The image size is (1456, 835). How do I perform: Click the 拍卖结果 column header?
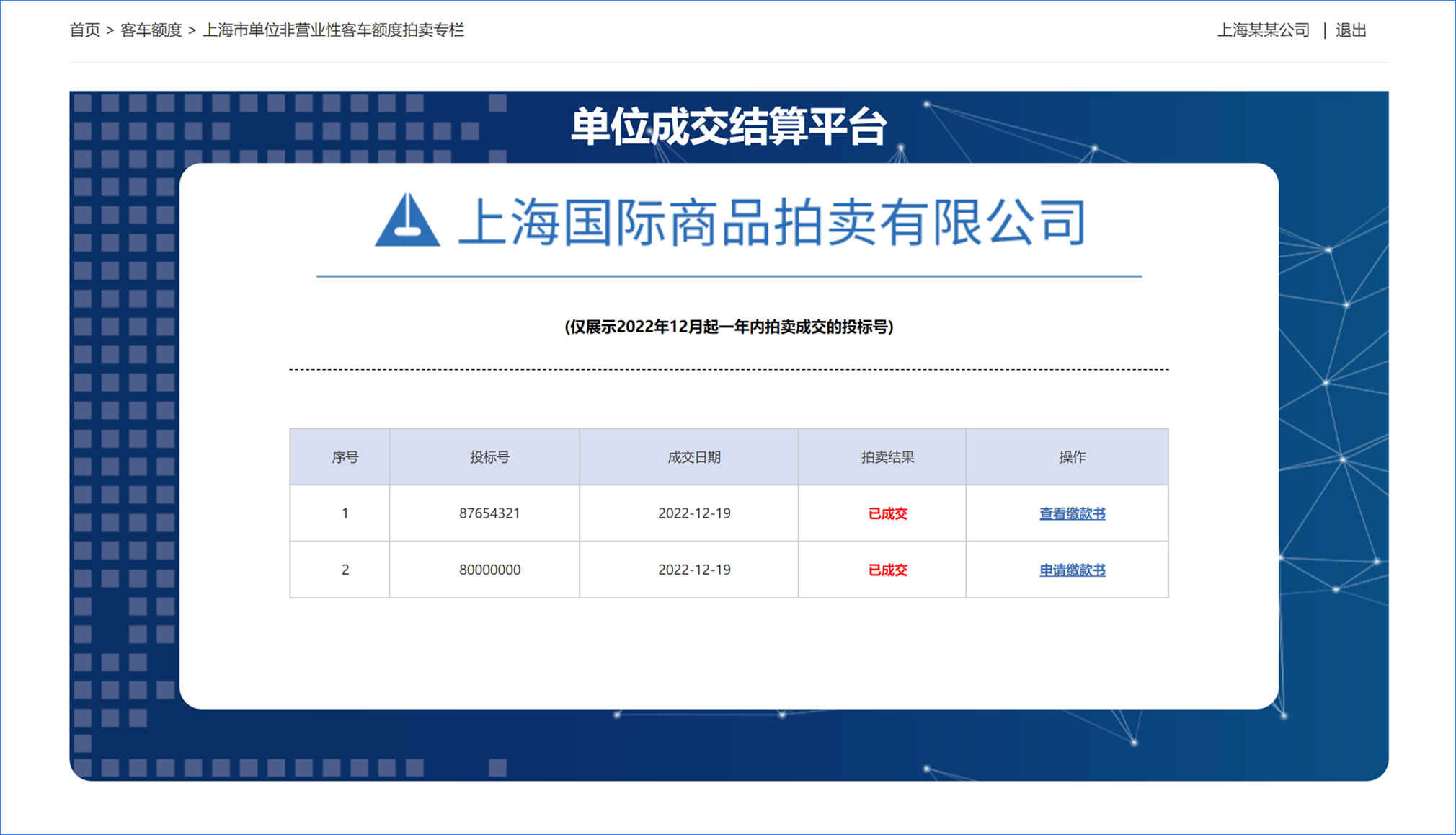887,457
